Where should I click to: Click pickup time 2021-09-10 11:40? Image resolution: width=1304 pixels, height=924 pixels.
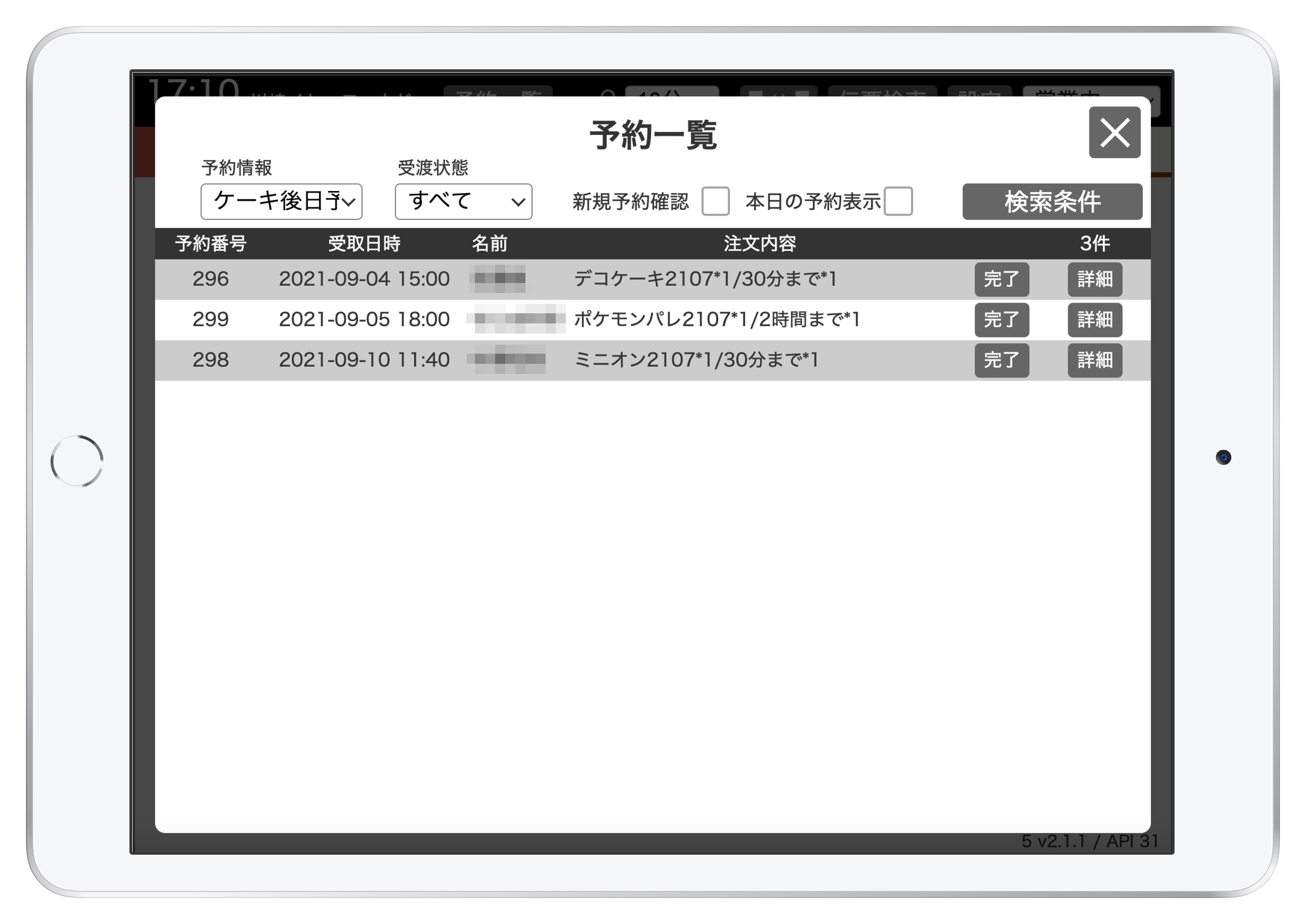pyautogui.click(x=364, y=359)
